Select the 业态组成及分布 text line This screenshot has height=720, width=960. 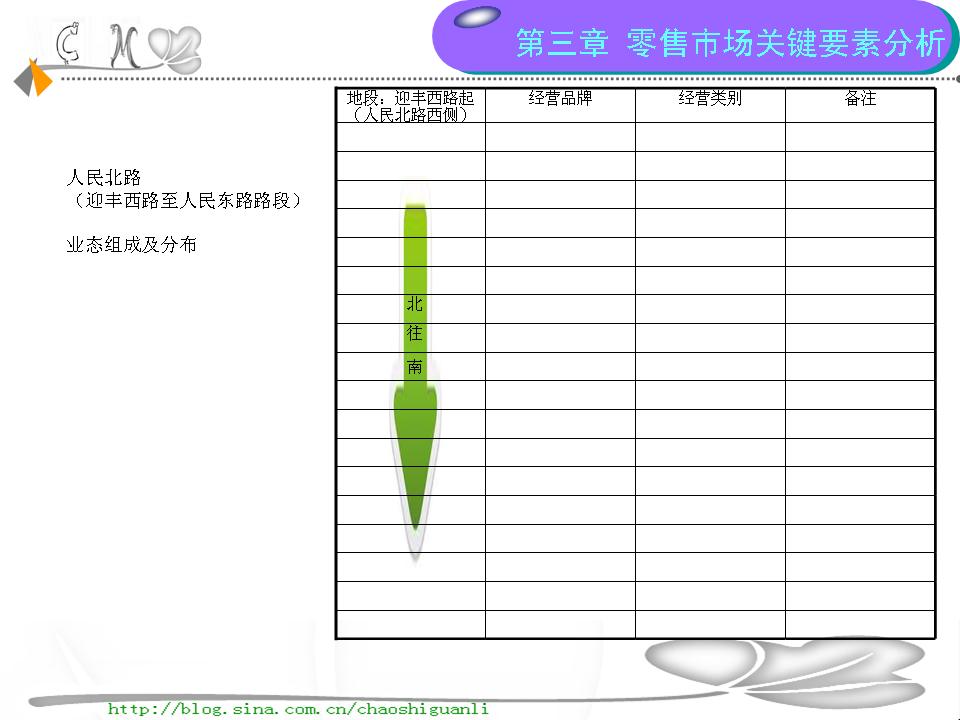(131, 245)
